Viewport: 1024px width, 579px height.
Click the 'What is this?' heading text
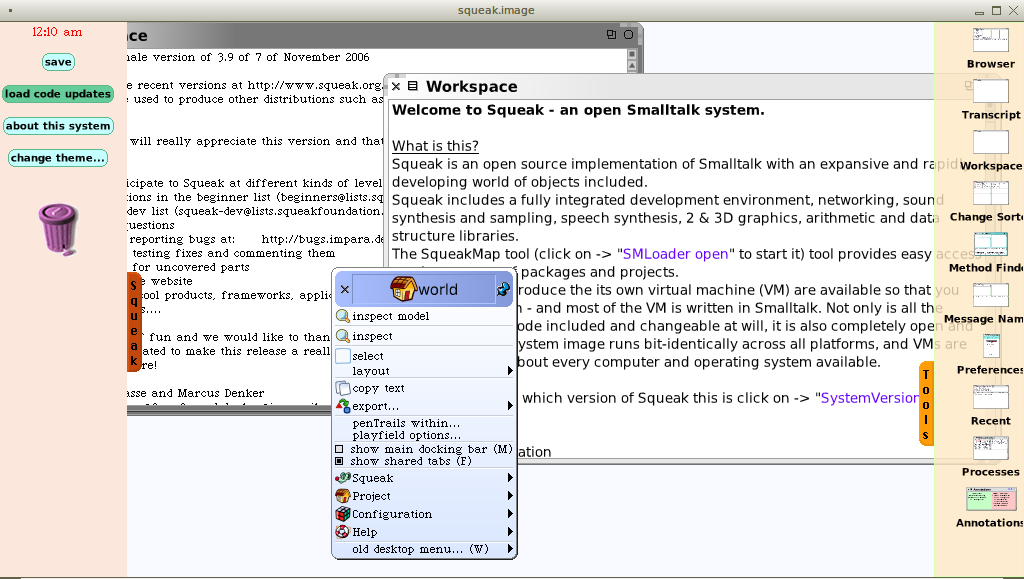click(435, 146)
